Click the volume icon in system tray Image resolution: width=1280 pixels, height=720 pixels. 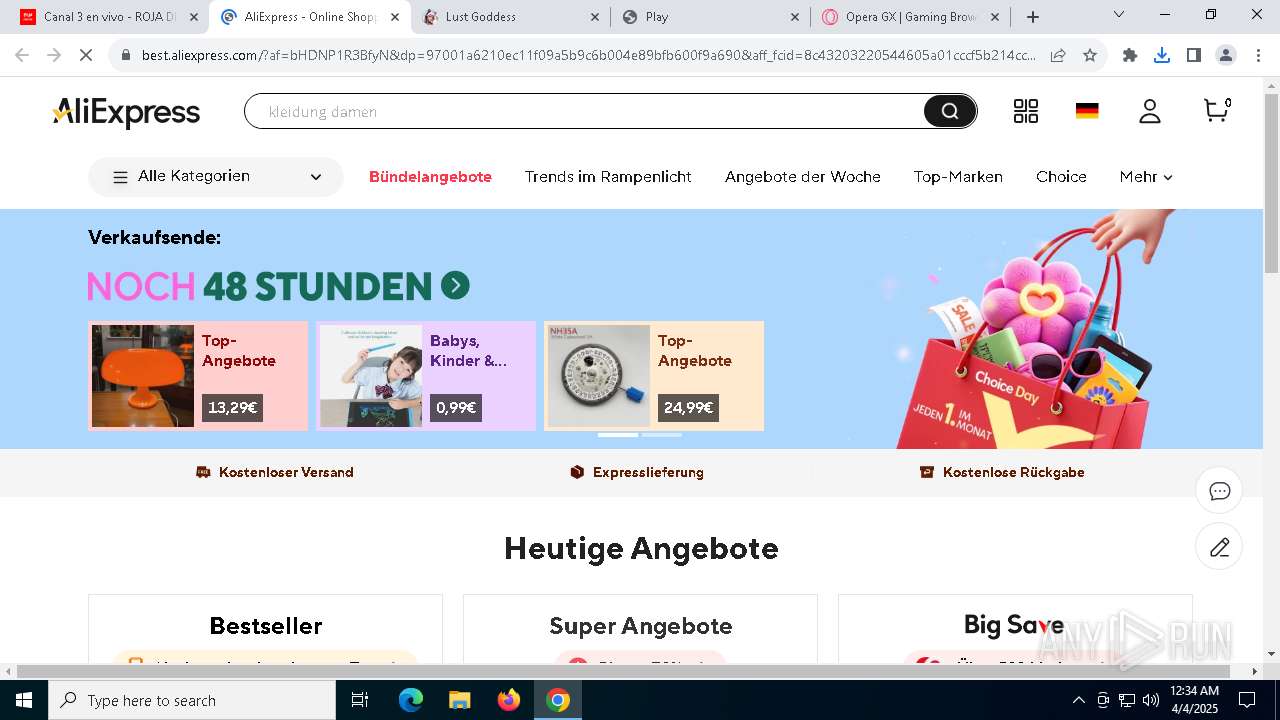pyautogui.click(x=1150, y=700)
